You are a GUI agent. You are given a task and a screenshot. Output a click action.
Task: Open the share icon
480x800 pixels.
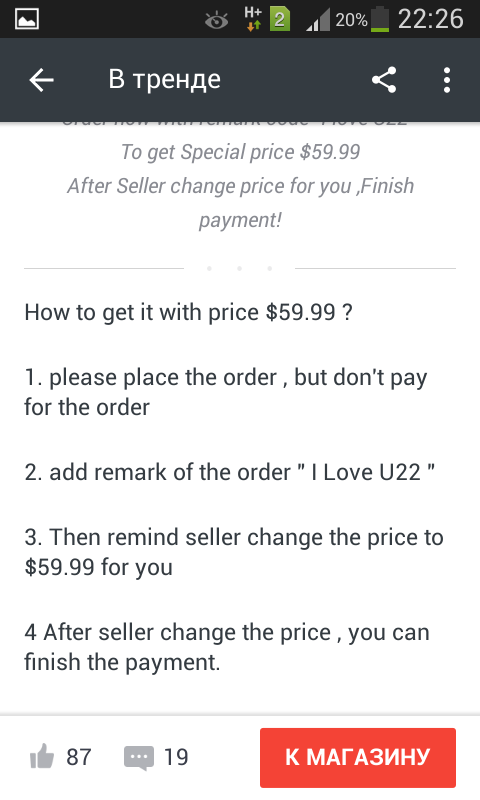(x=384, y=80)
